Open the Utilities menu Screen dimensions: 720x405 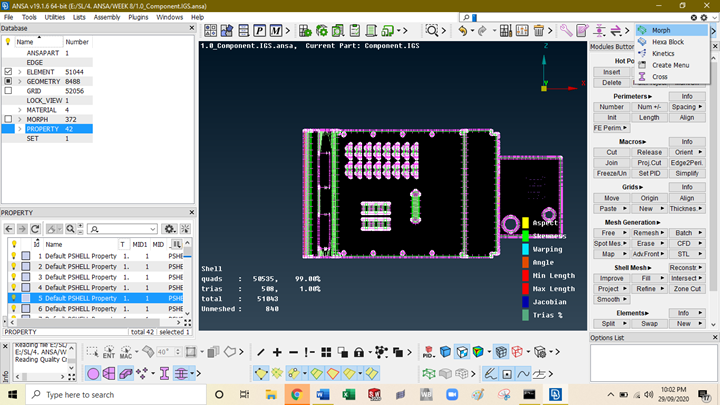click(55, 17)
